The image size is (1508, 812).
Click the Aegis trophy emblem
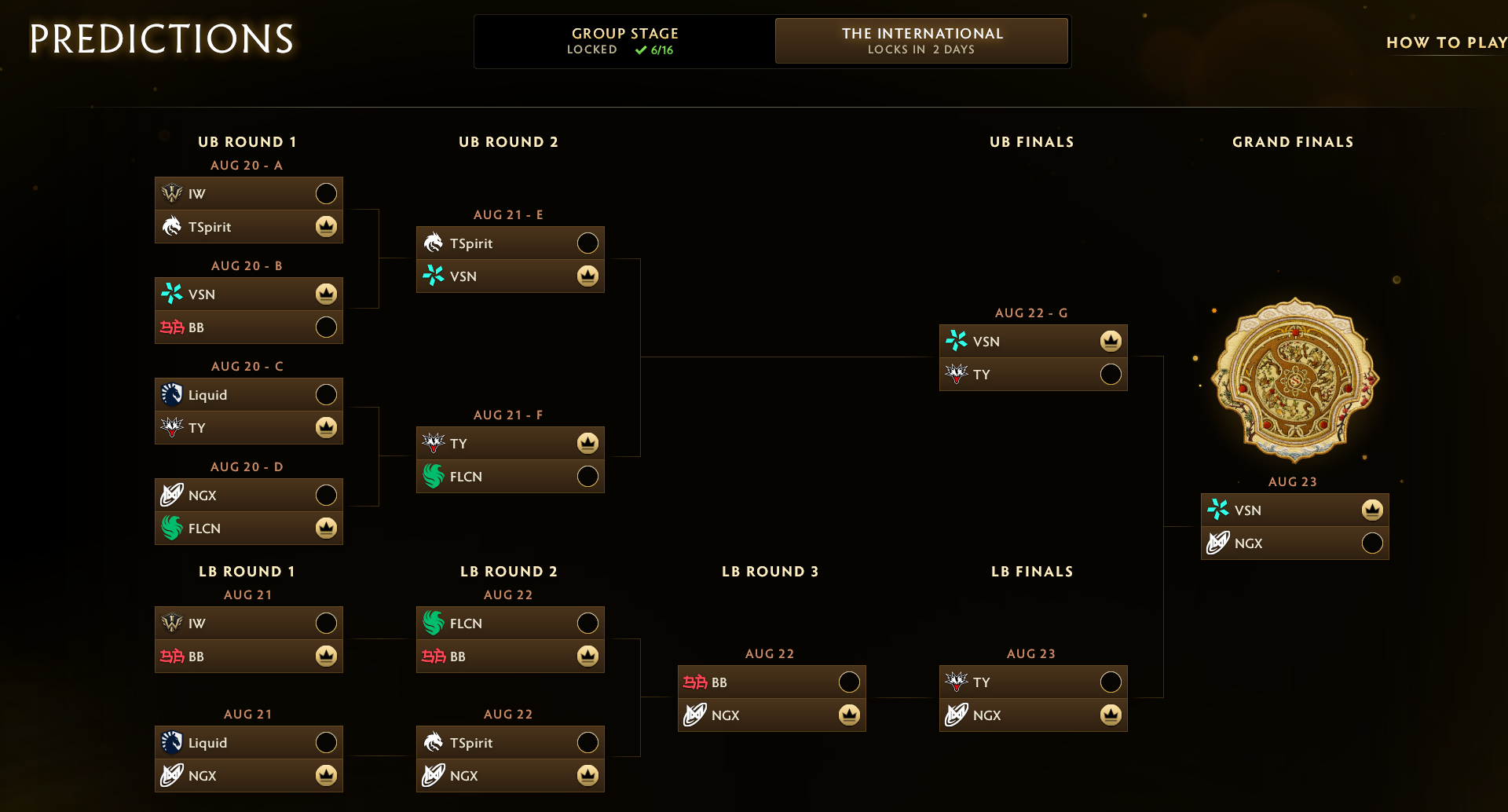click(1294, 380)
